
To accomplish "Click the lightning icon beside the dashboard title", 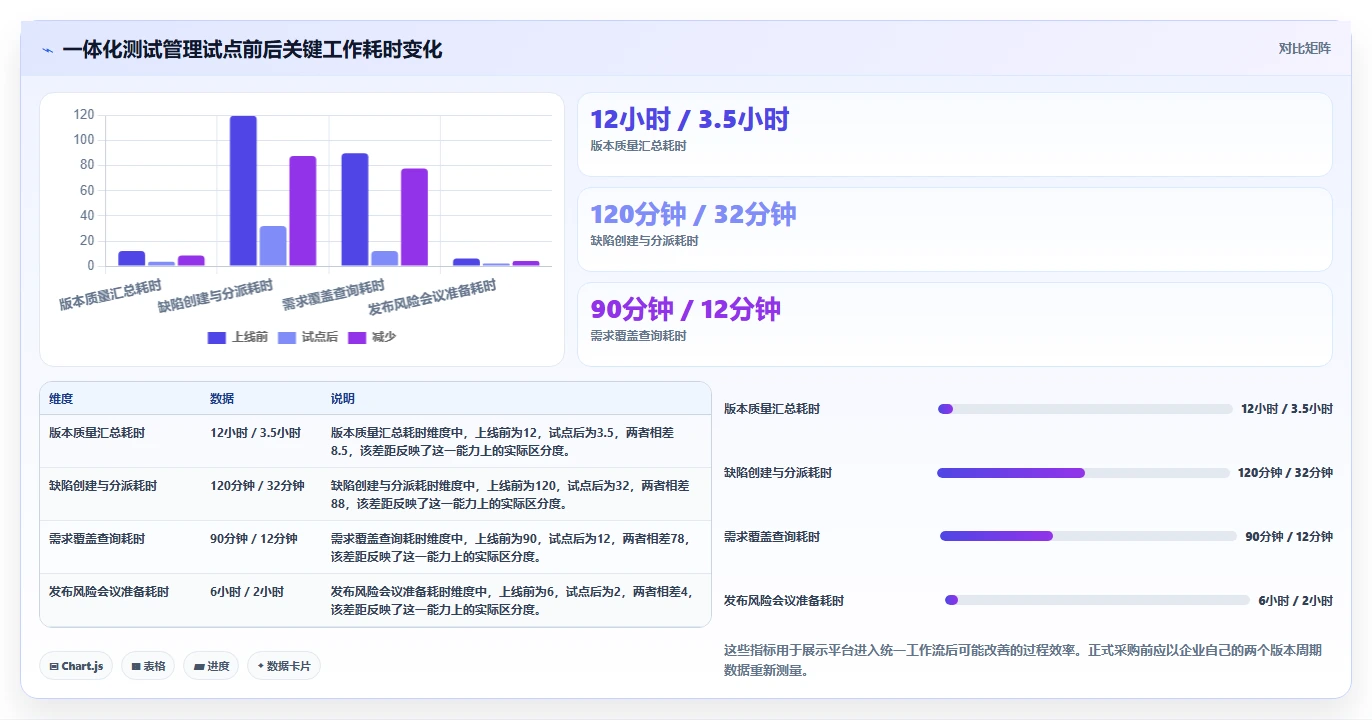I will pyautogui.click(x=47, y=50).
